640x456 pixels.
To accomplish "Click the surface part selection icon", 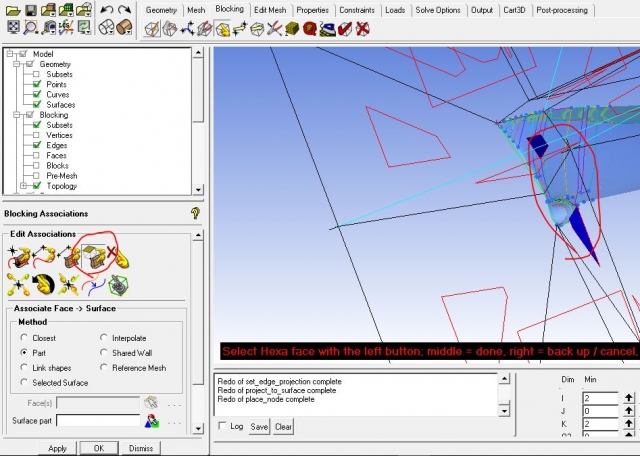I will click(x=152, y=421).
